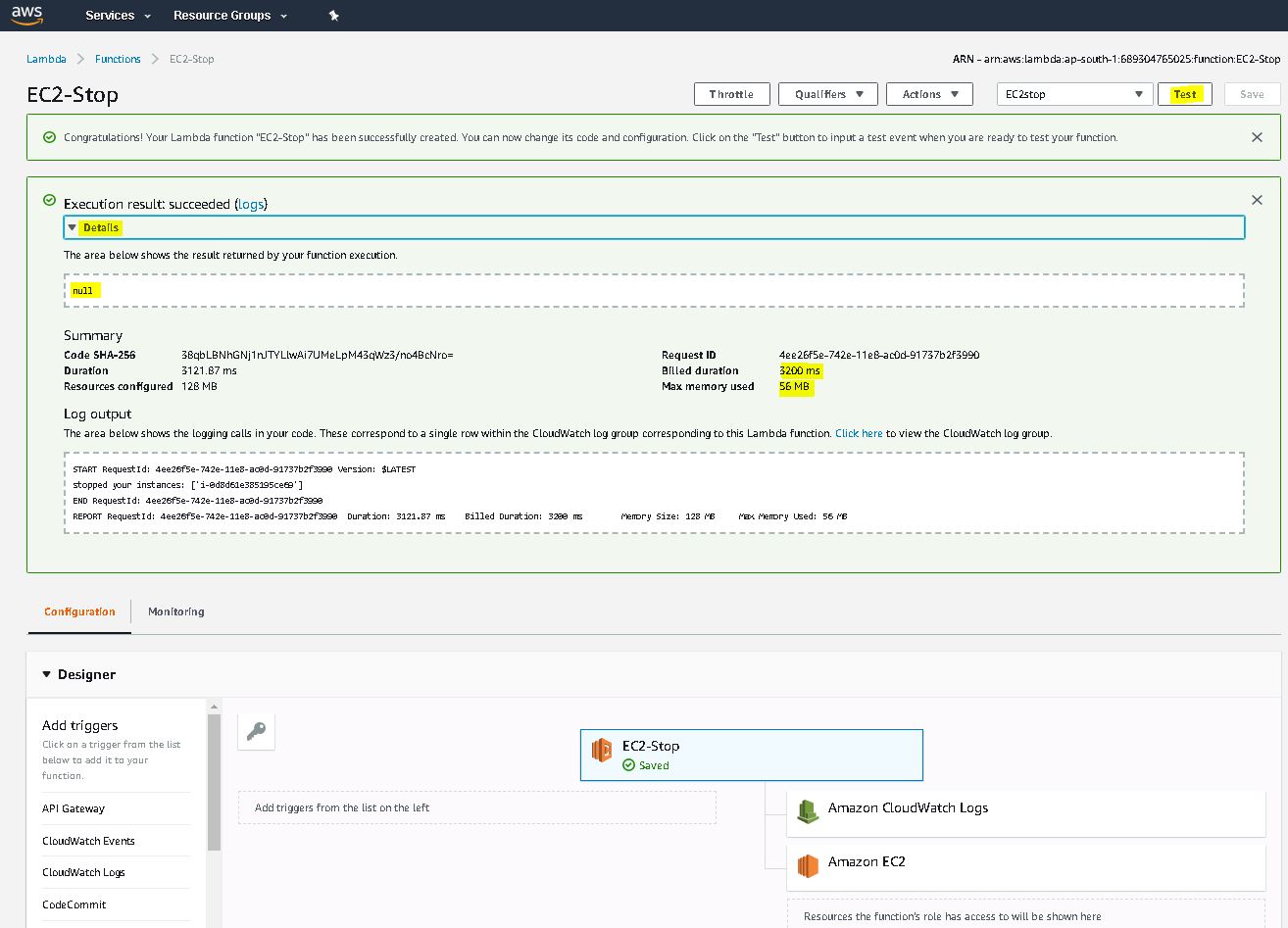Open the Services dropdown menu

point(118,16)
